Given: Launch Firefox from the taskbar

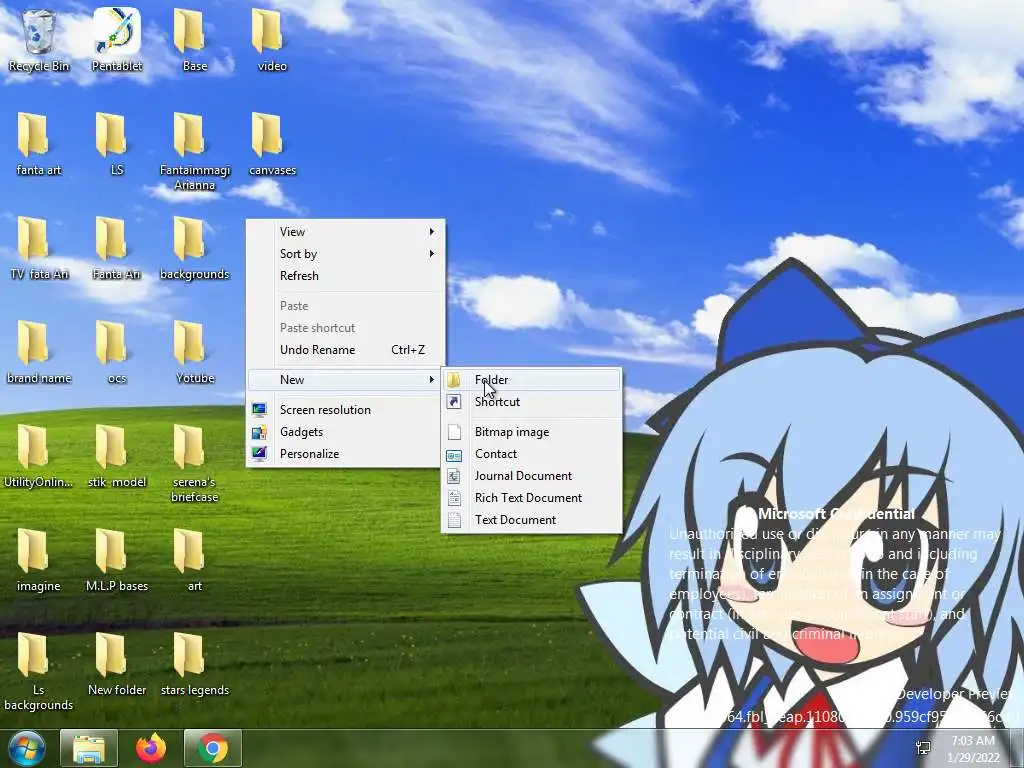Looking at the screenshot, I should click(x=151, y=748).
